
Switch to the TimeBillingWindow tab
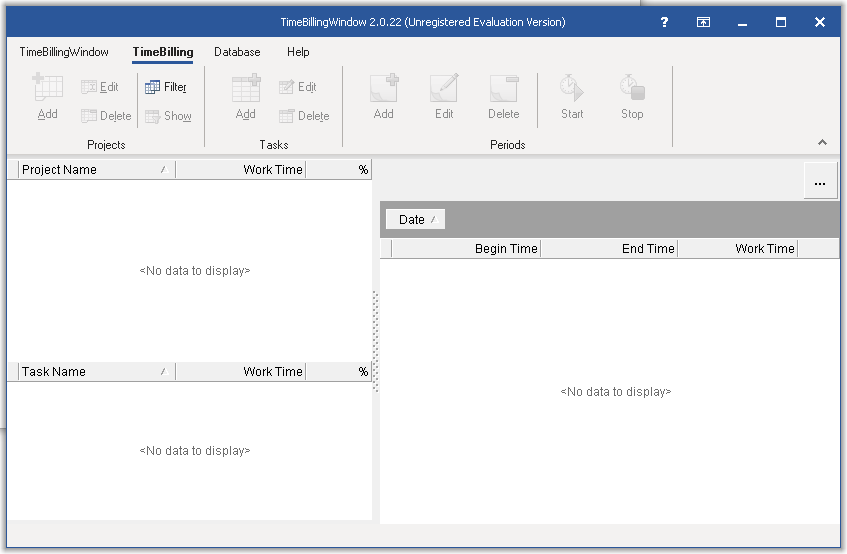point(64,52)
